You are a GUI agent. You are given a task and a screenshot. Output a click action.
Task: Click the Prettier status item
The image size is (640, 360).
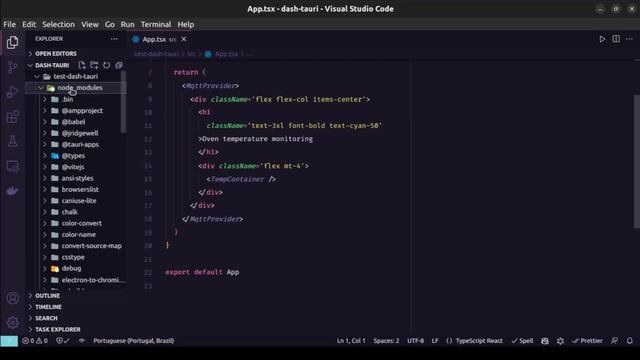(x=587, y=341)
